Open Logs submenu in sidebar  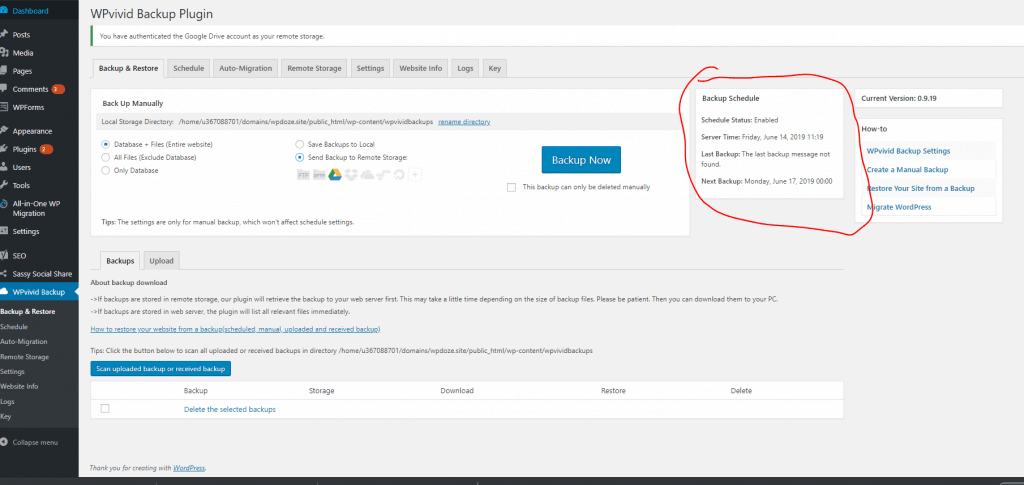(x=7, y=401)
